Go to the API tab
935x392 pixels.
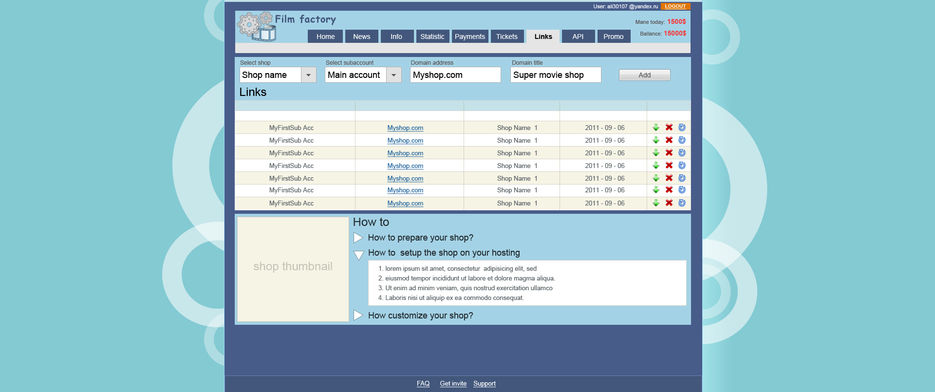click(x=578, y=36)
